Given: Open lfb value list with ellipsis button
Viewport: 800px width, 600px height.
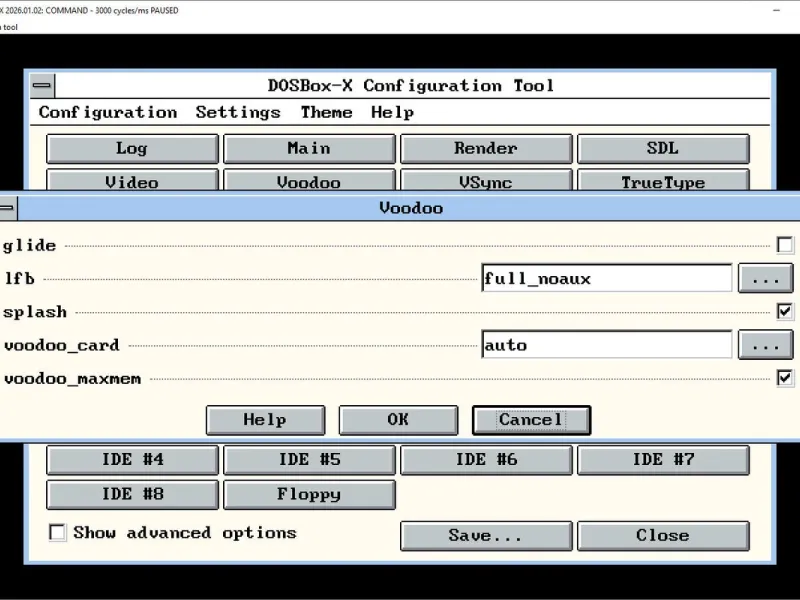Looking at the screenshot, I should (x=765, y=279).
